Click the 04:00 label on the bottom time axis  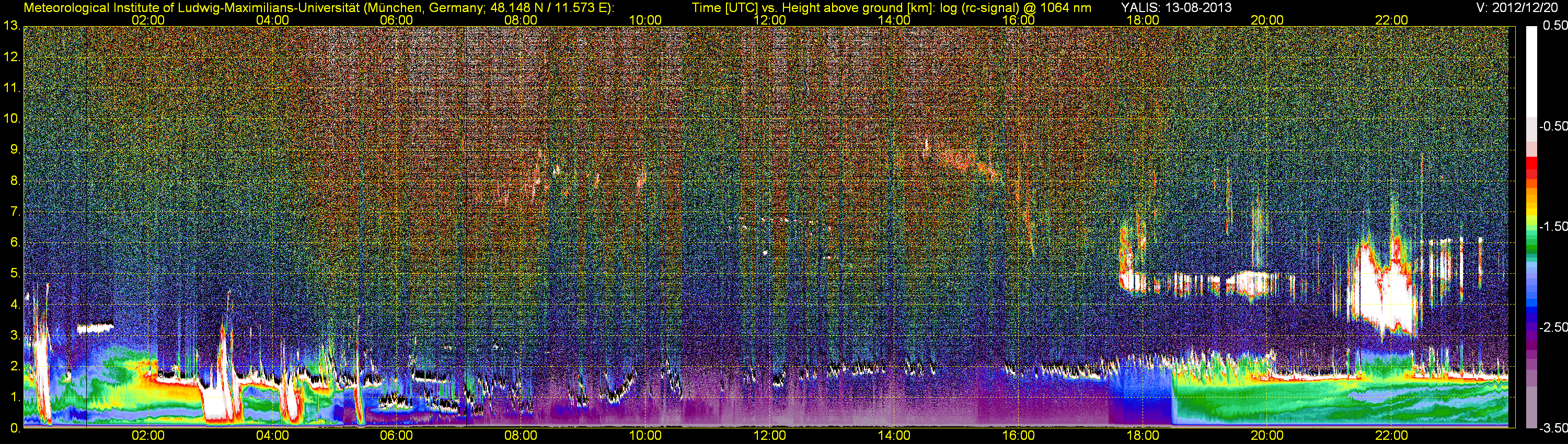(x=272, y=436)
